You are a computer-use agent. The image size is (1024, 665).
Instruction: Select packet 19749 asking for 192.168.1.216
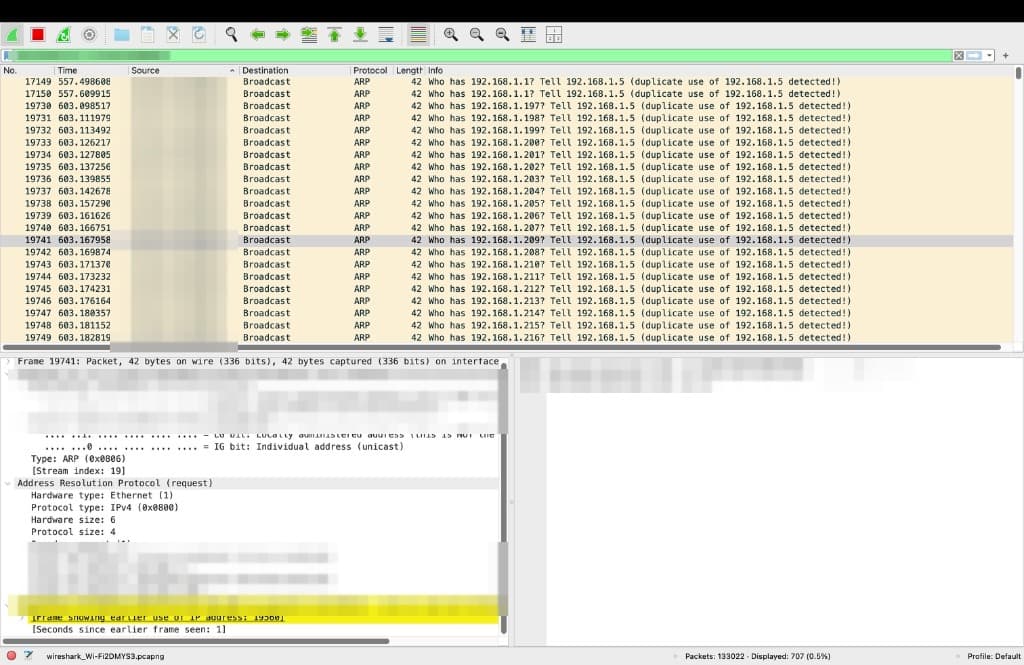(x=507, y=338)
